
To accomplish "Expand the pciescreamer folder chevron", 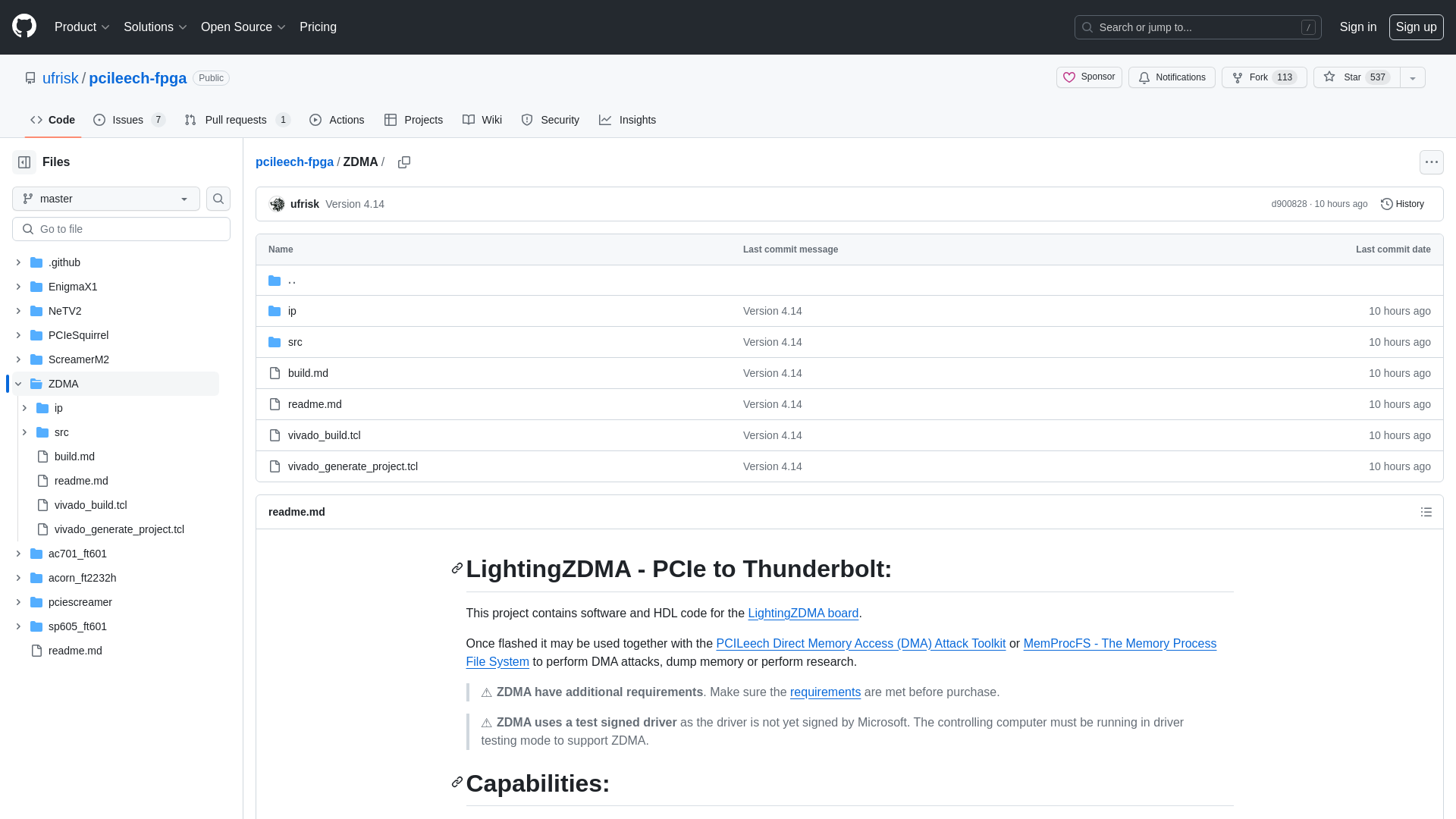I will coord(18,602).
